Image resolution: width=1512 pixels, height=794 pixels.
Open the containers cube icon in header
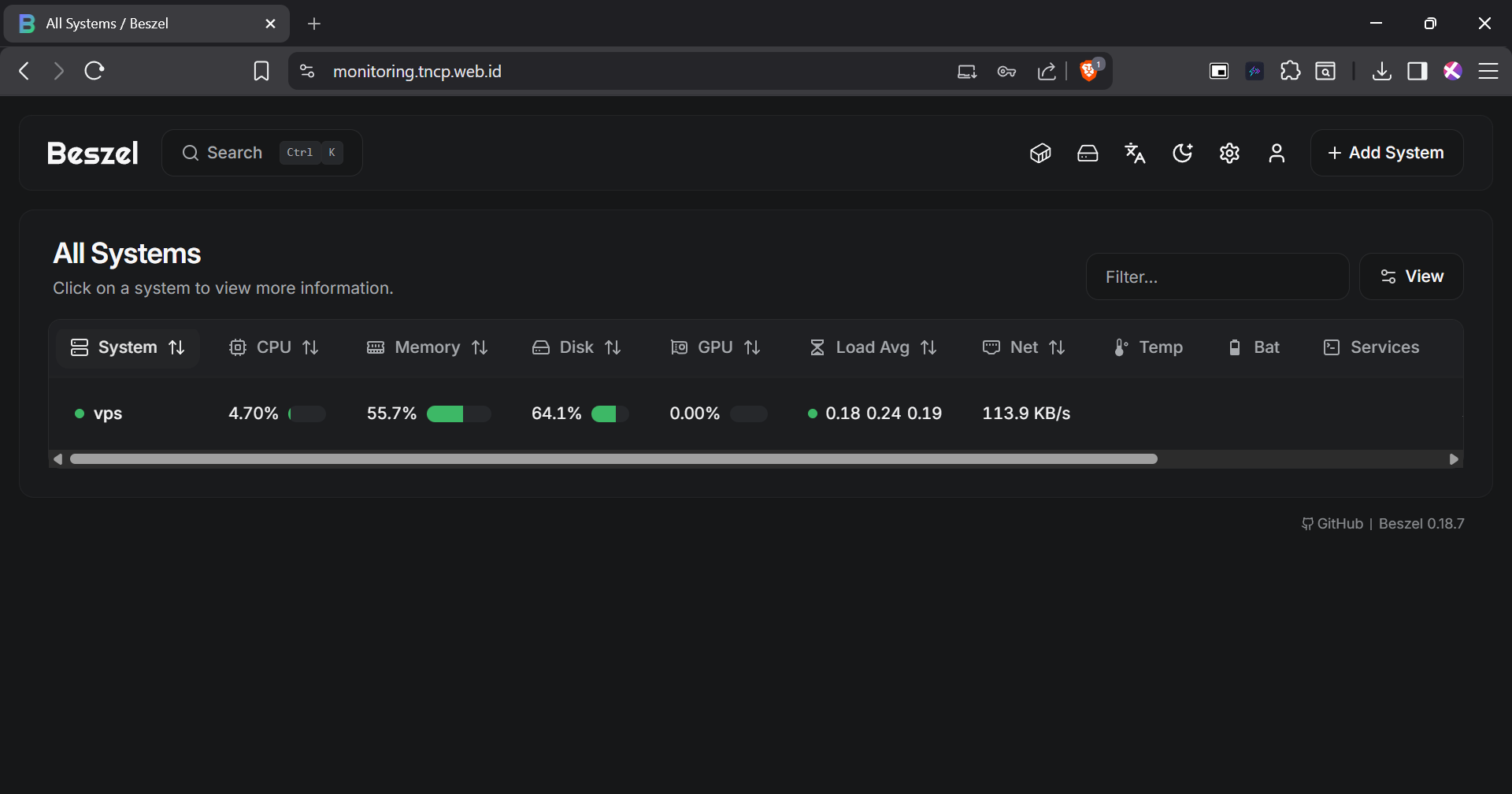coord(1040,153)
